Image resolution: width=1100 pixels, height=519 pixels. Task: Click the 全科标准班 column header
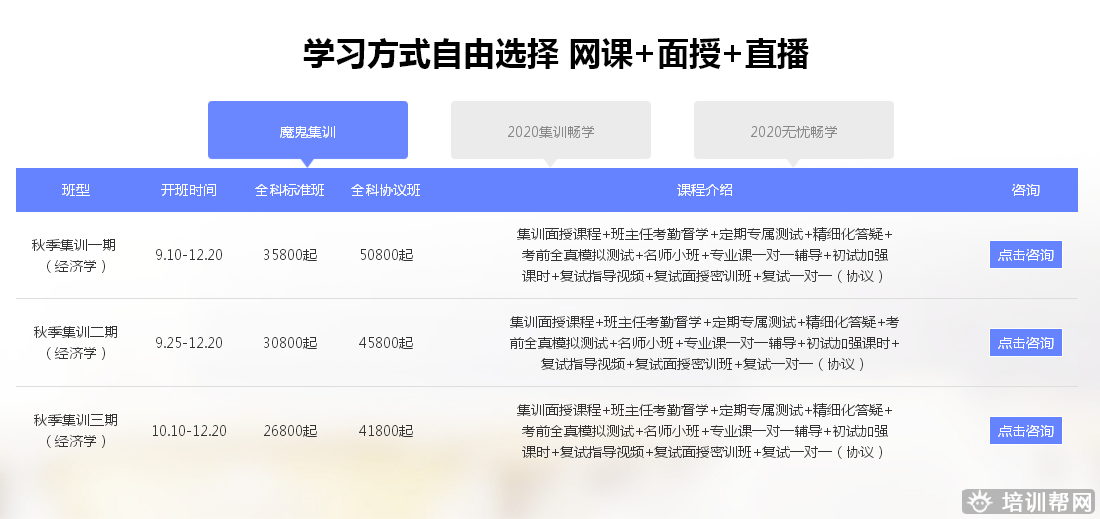click(x=290, y=190)
